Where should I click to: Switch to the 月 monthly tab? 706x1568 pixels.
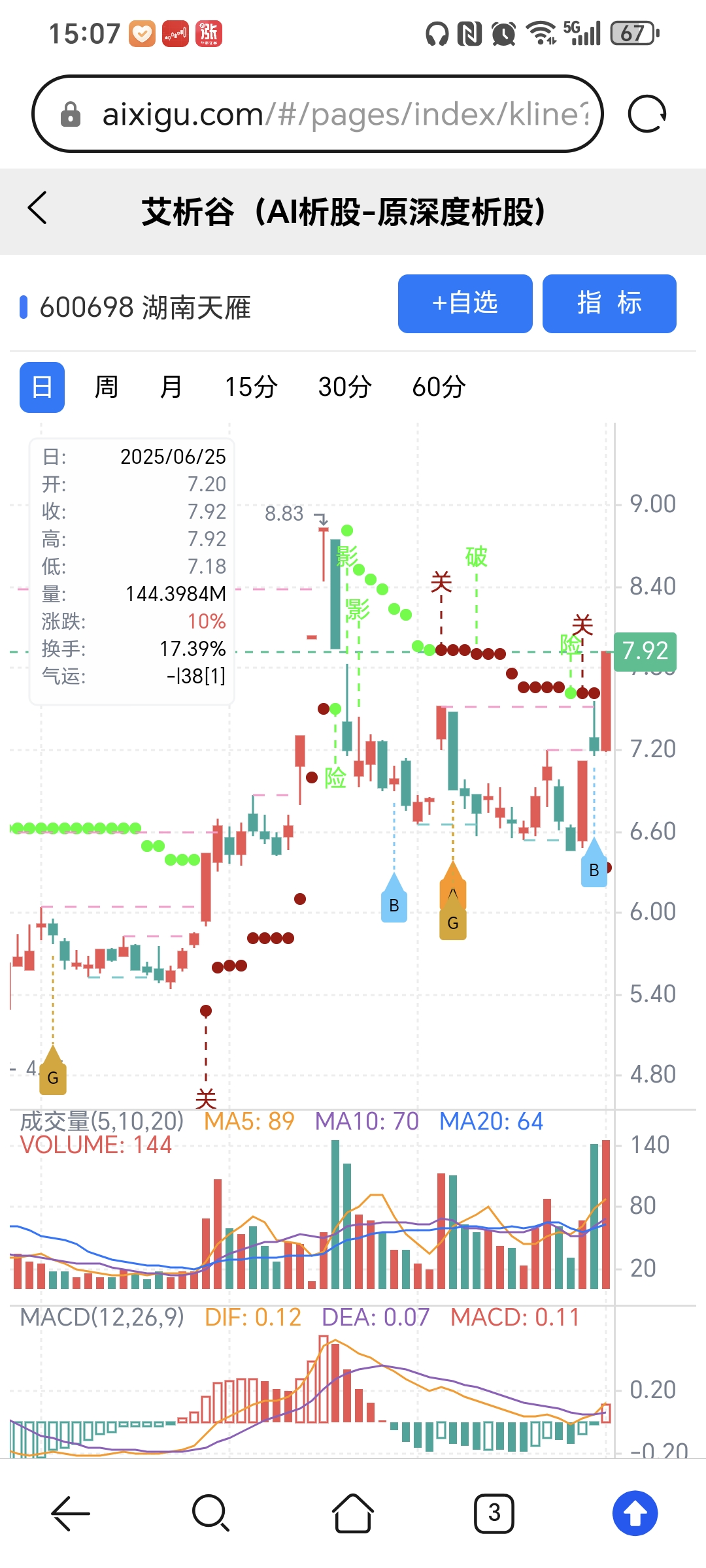171,387
